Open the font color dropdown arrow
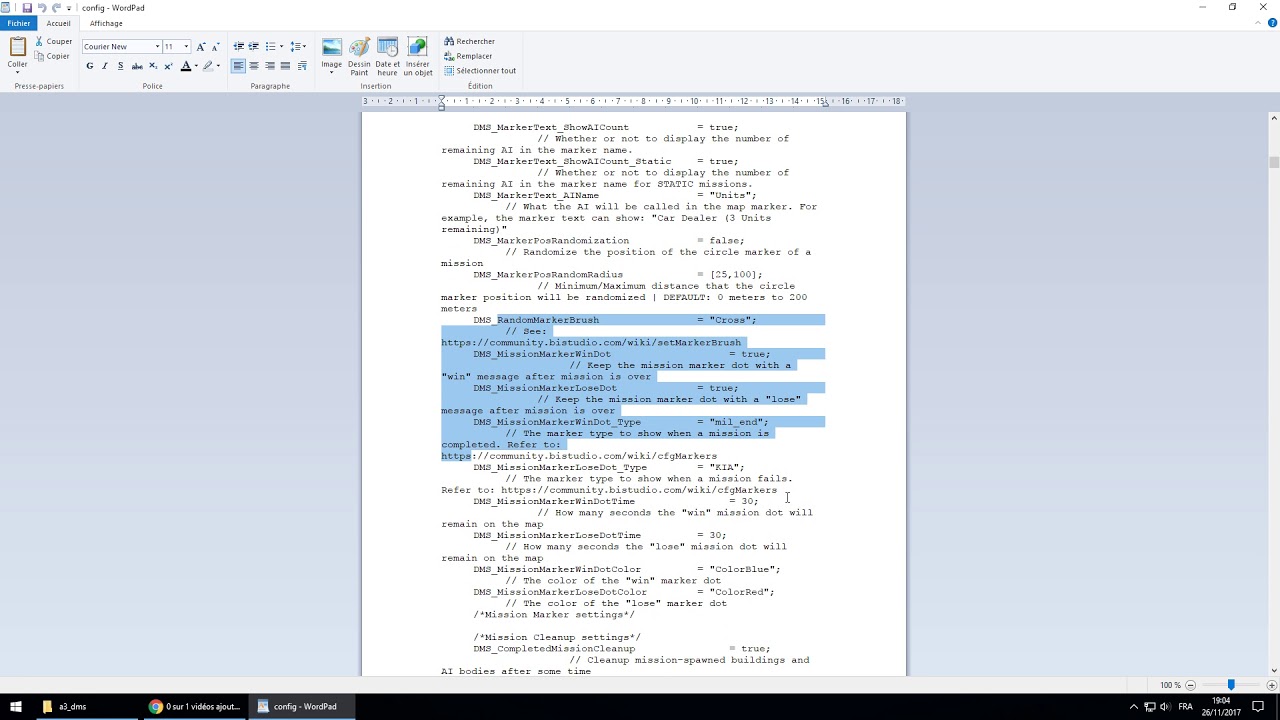This screenshot has height=720, width=1280. coord(196,66)
